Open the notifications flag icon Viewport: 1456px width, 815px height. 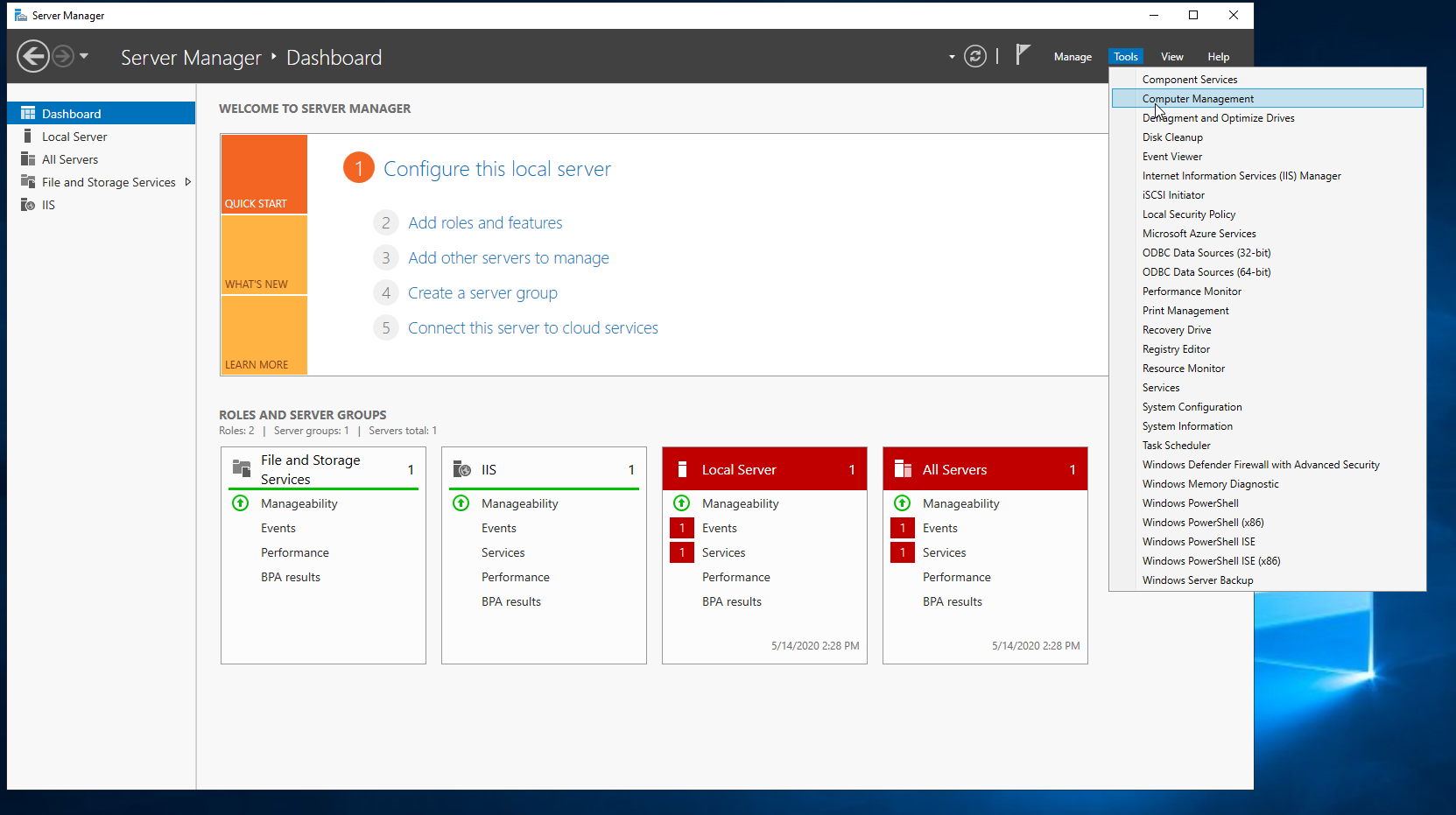click(x=1023, y=55)
